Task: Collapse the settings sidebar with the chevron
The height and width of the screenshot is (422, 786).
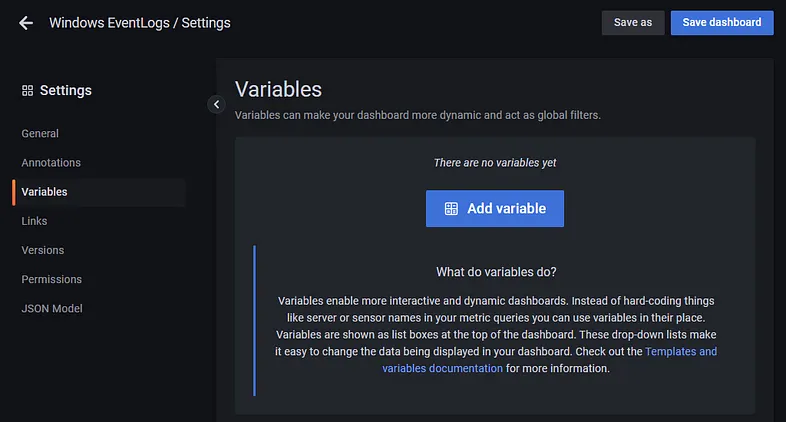Action: (216, 104)
